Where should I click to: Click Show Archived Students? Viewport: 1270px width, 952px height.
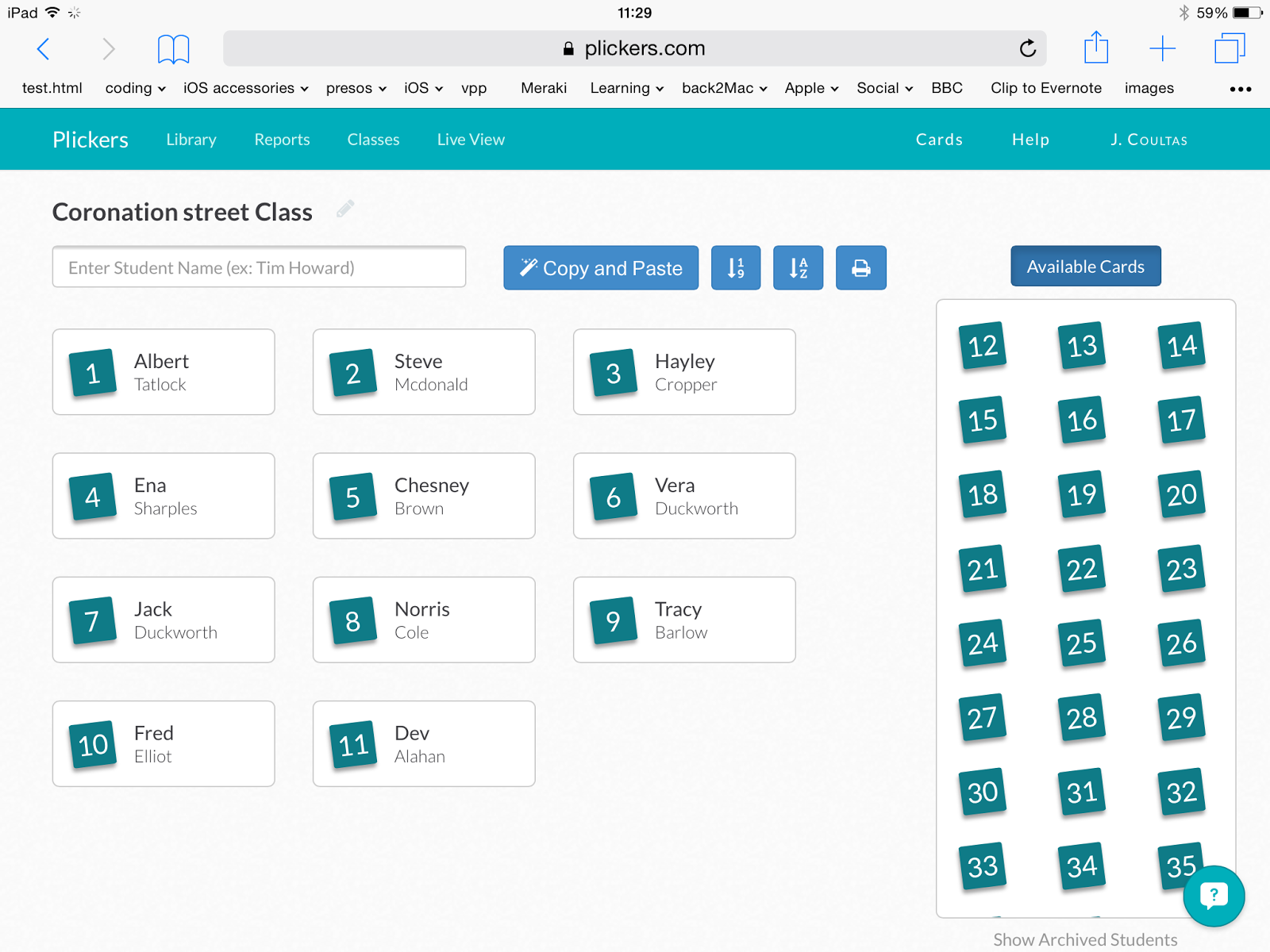click(1086, 939)
